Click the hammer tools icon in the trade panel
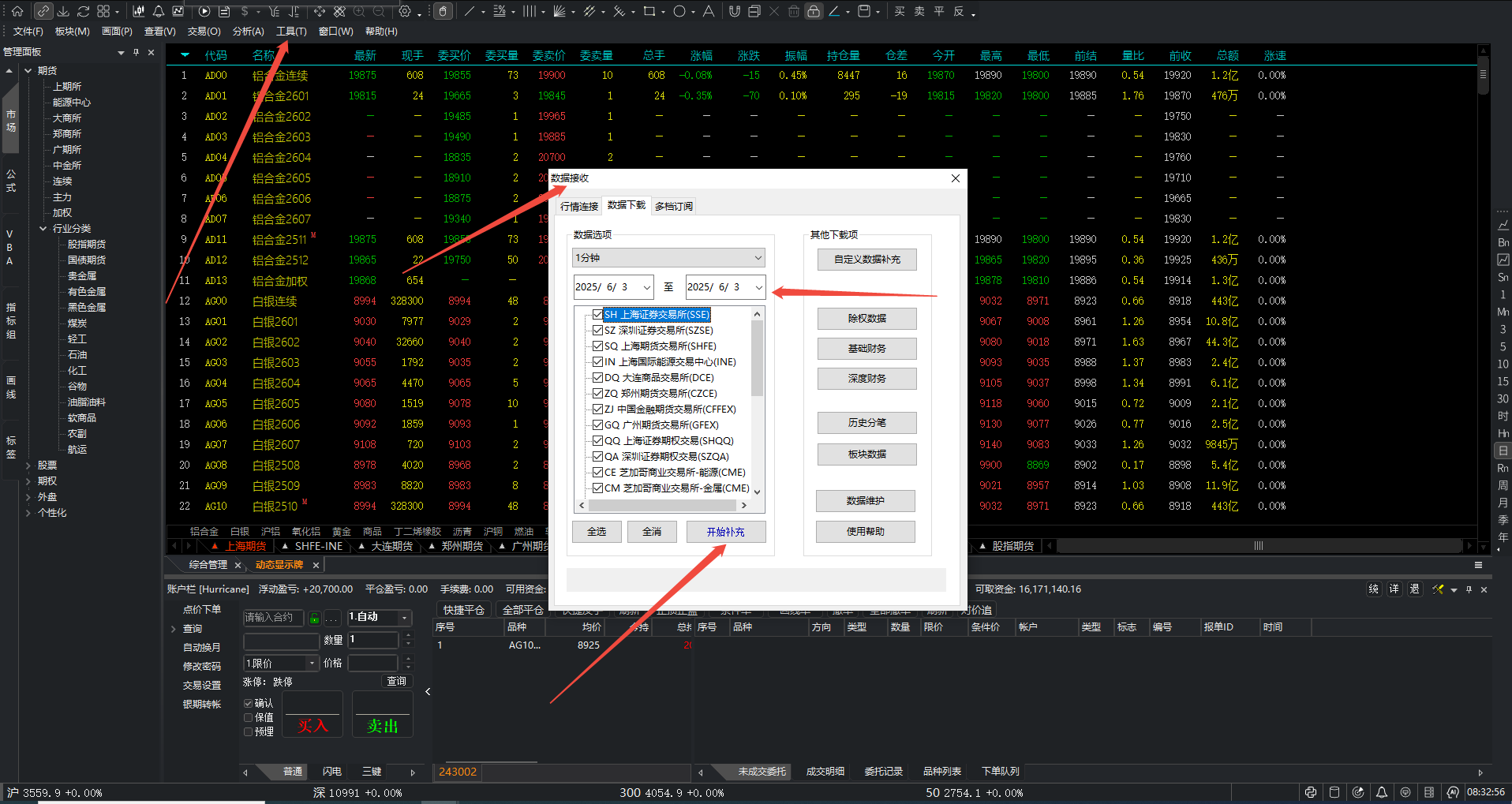The width and height of the screenshot is (1512, 804). click(x=1438, y=589)
